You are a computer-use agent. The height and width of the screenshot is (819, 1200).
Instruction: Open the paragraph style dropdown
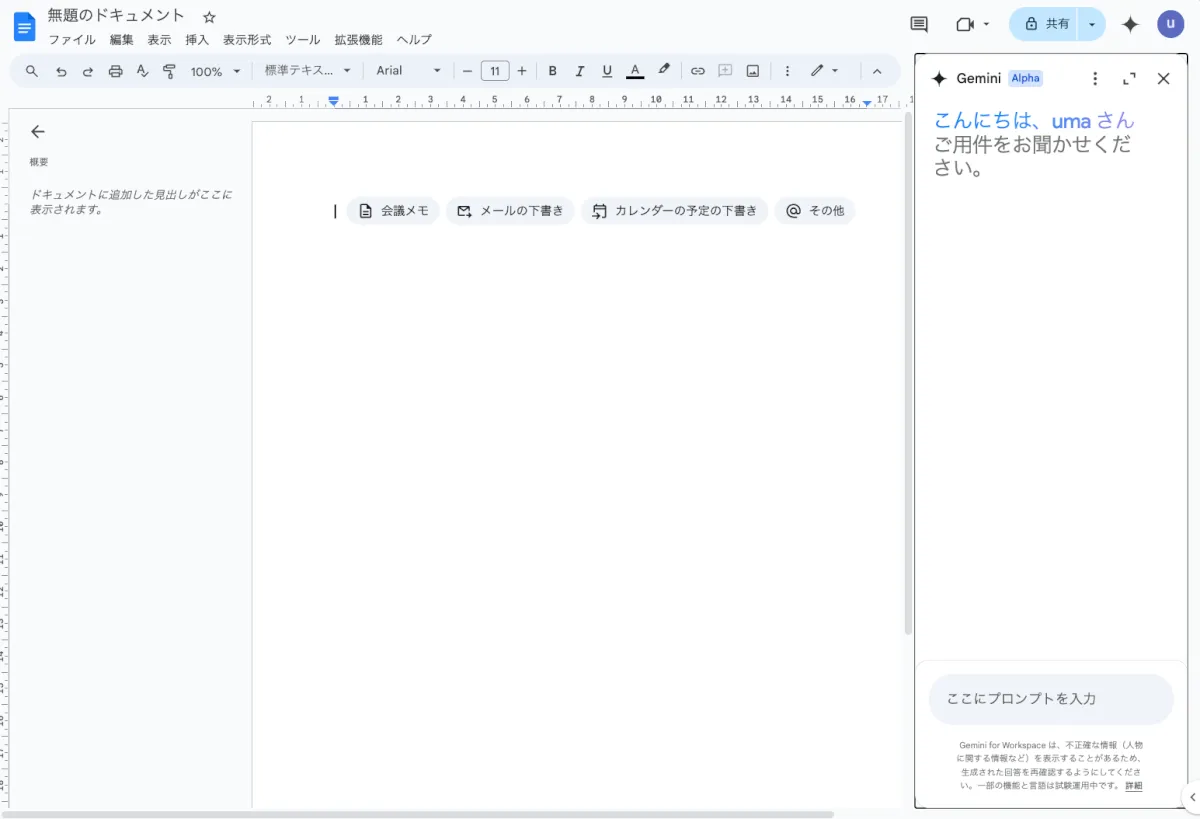tap(308, 71)
